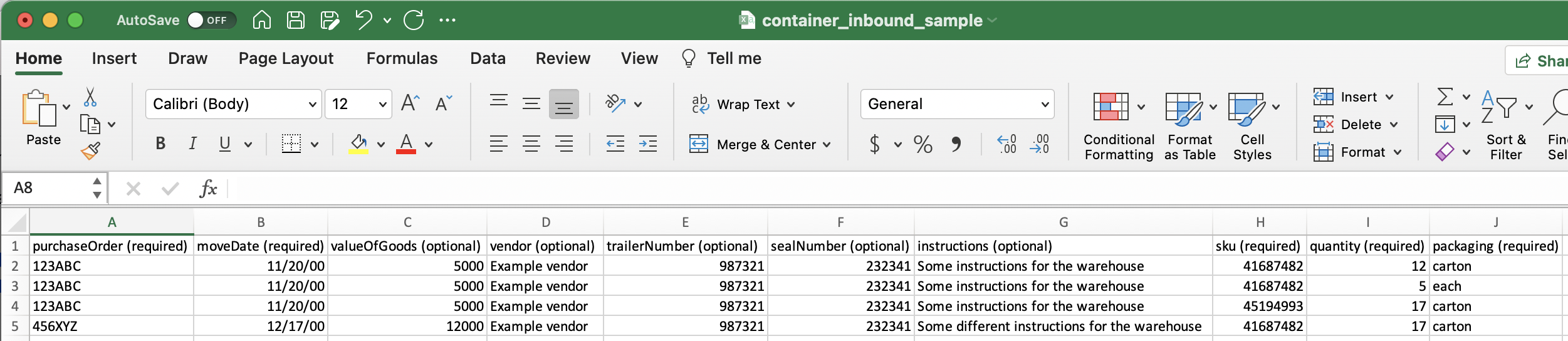Toggle the AutoSave switch
The image size is (1568, 341).
(x=211, y=20)
